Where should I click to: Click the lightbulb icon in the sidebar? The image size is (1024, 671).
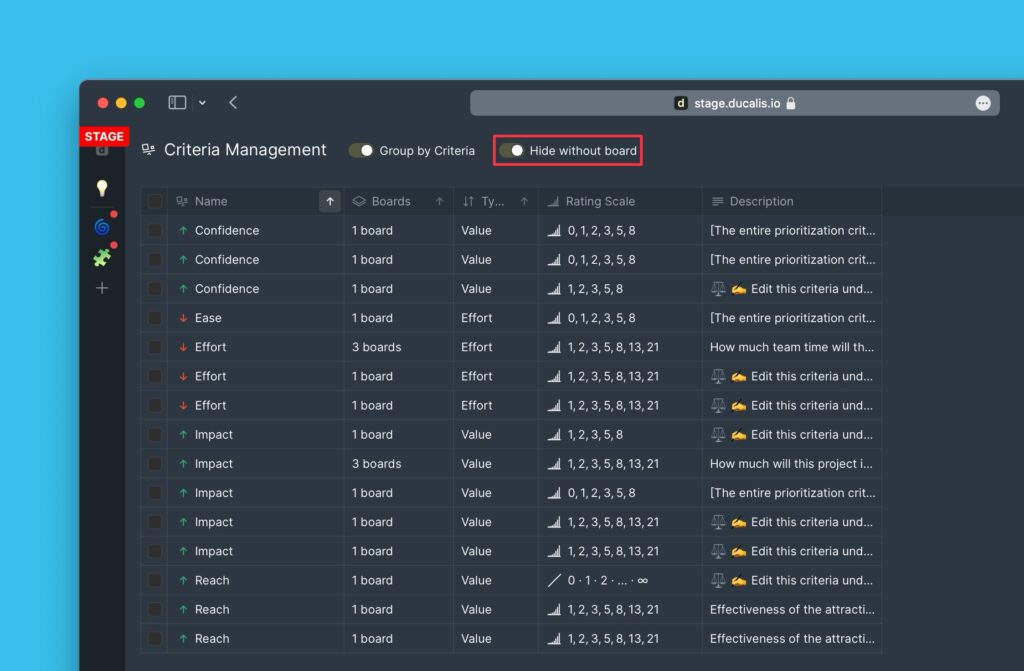click(101, 188)
